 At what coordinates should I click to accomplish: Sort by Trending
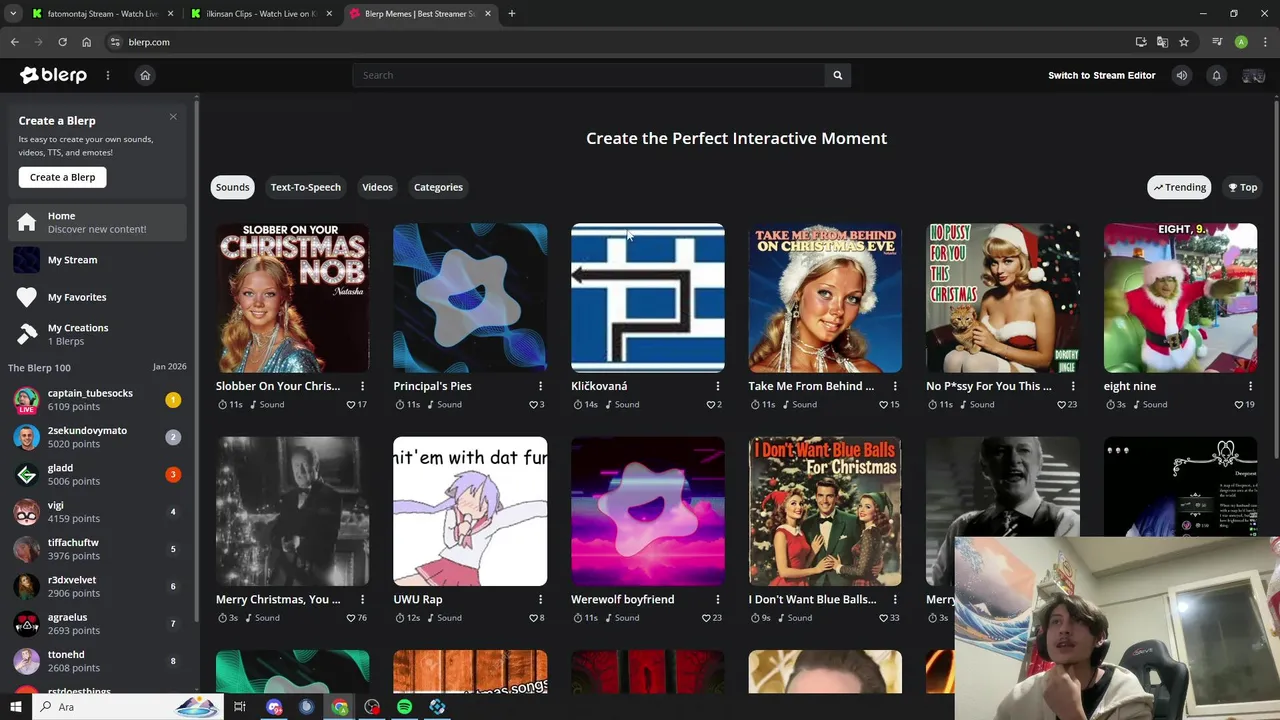[x=1179, y=187]
